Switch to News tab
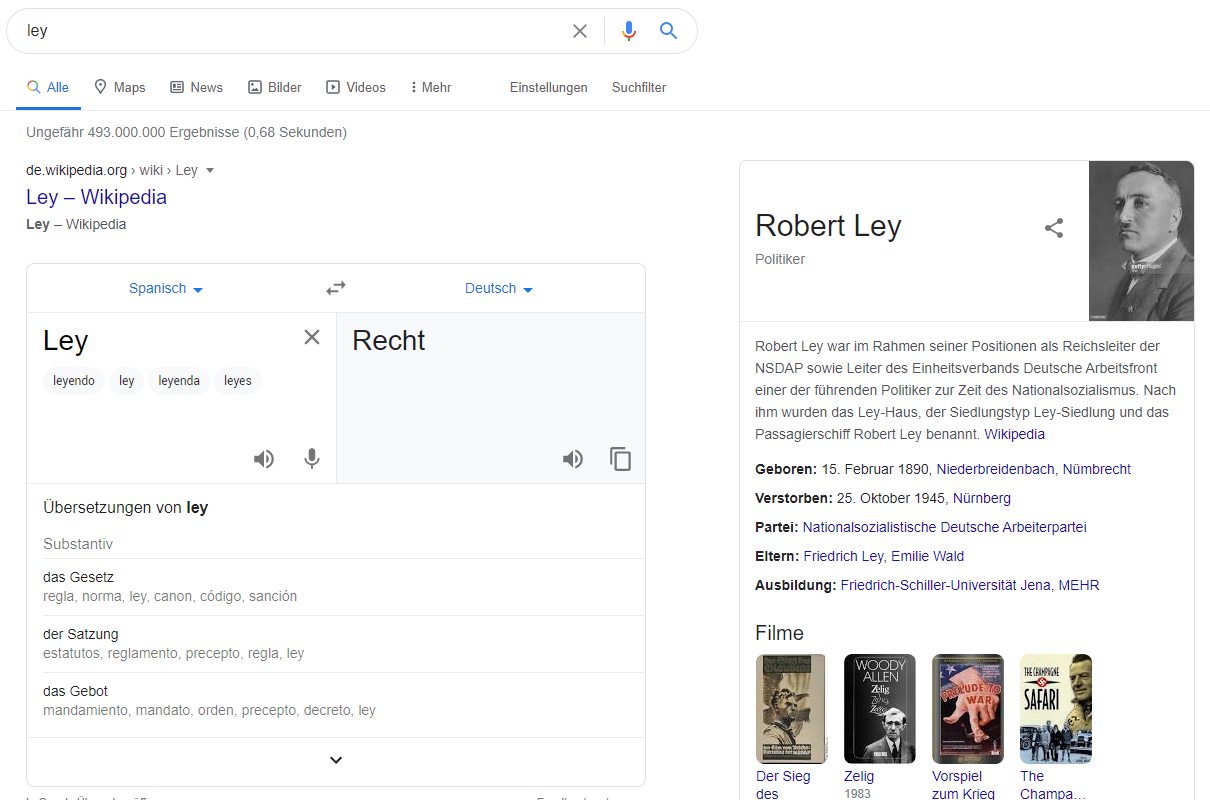This screenshot has height=800, width=1210. [x=196, y=87]
